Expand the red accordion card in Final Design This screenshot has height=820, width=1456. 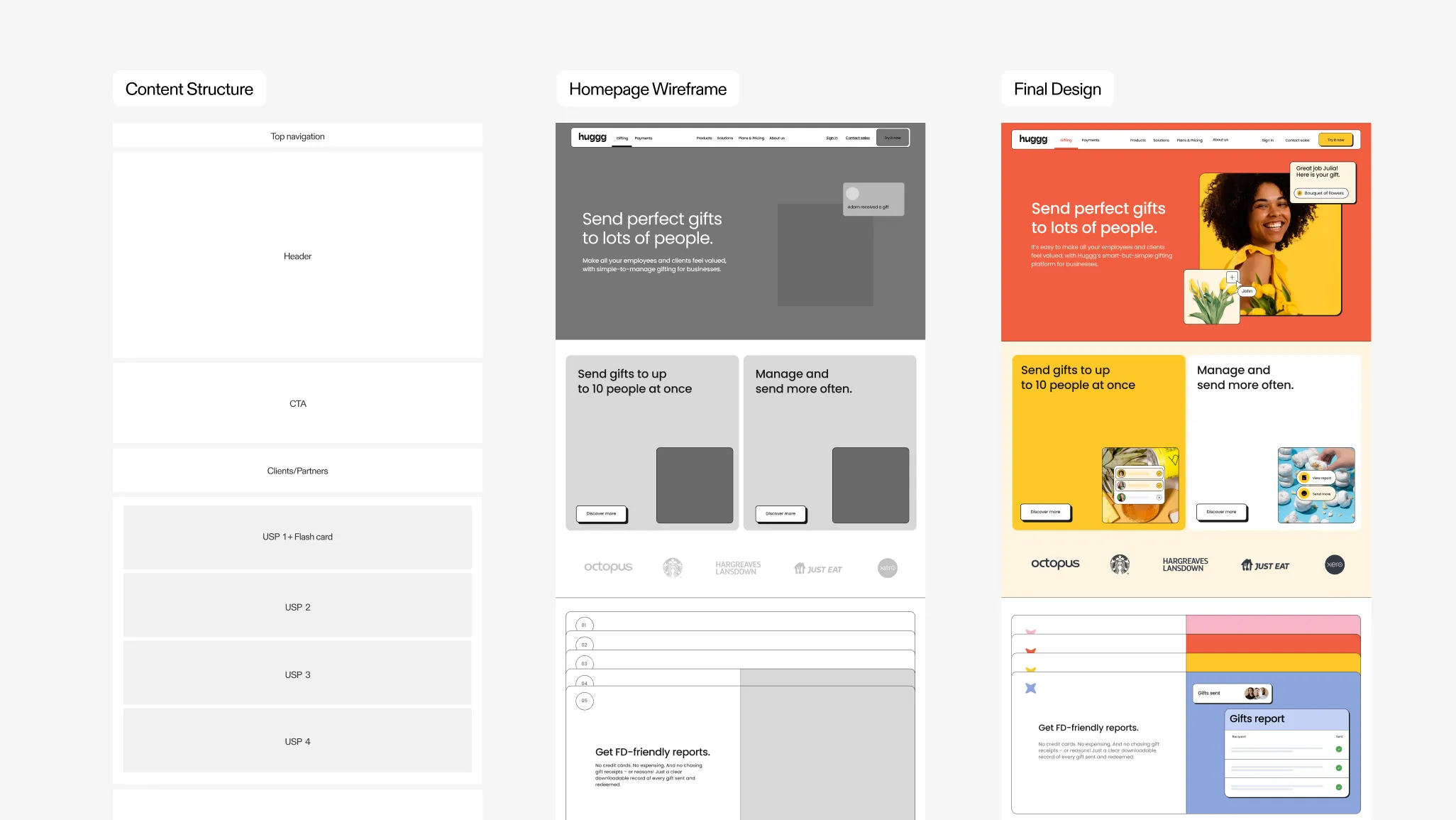point(1186,644)
